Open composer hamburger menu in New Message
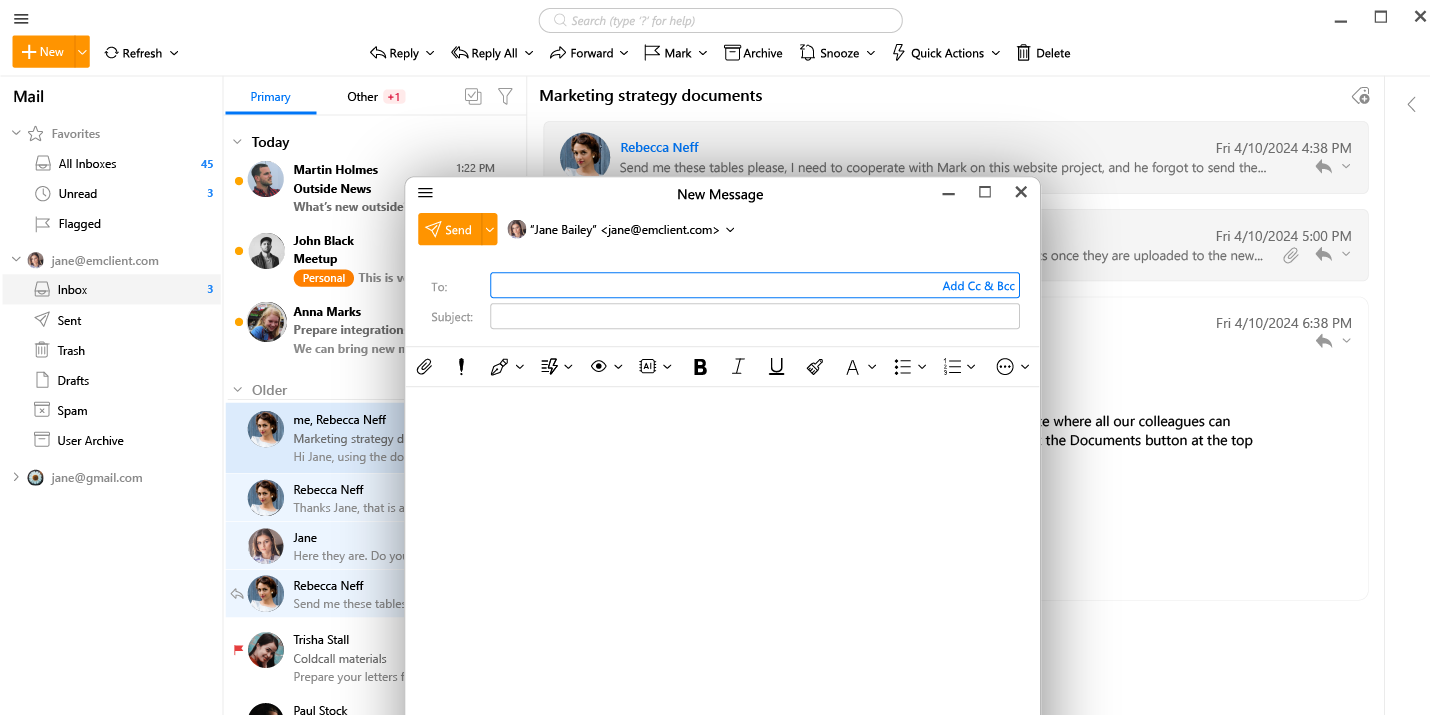 coord(425,193)
